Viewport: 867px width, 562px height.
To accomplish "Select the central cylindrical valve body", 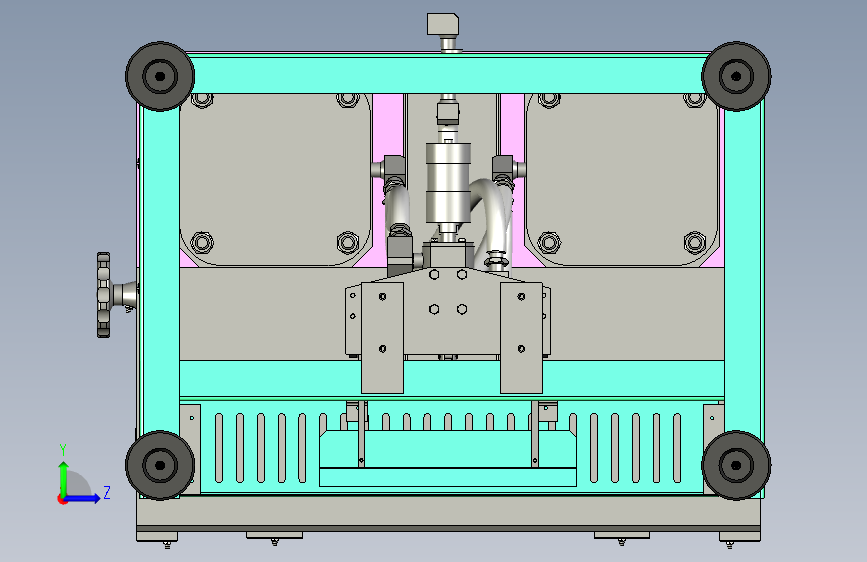I will [448, 183].
